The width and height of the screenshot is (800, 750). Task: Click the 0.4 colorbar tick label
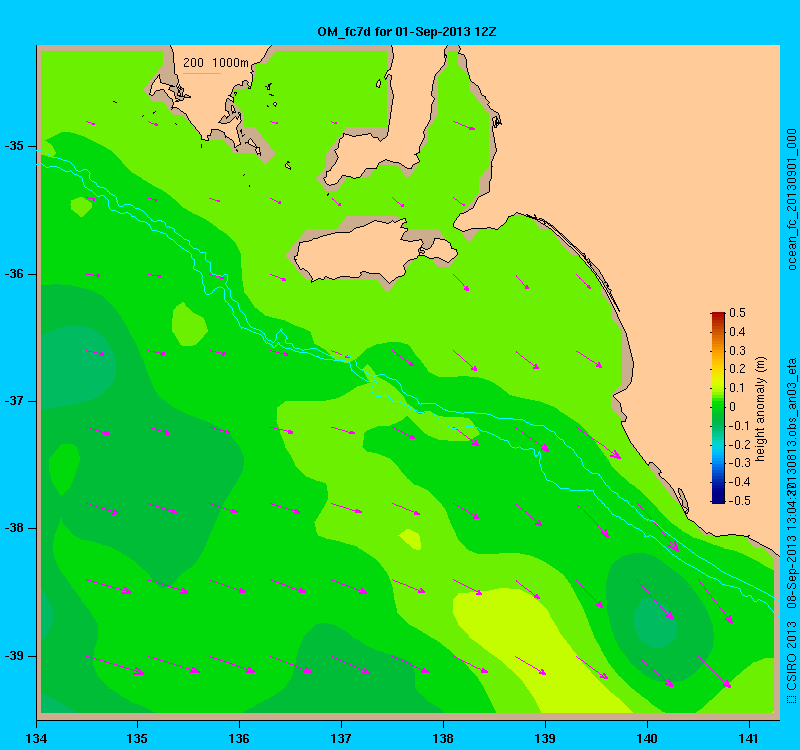(737, 332)
